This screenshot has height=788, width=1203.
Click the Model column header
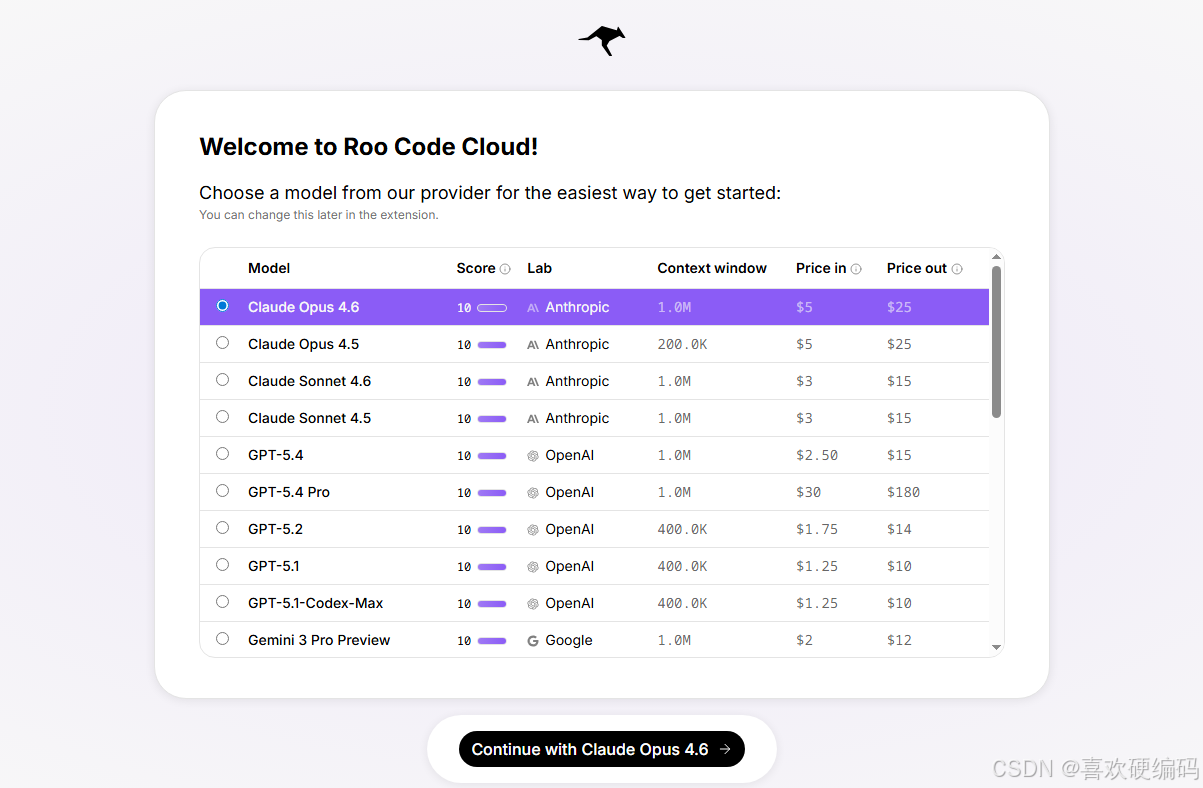point(269,268)
